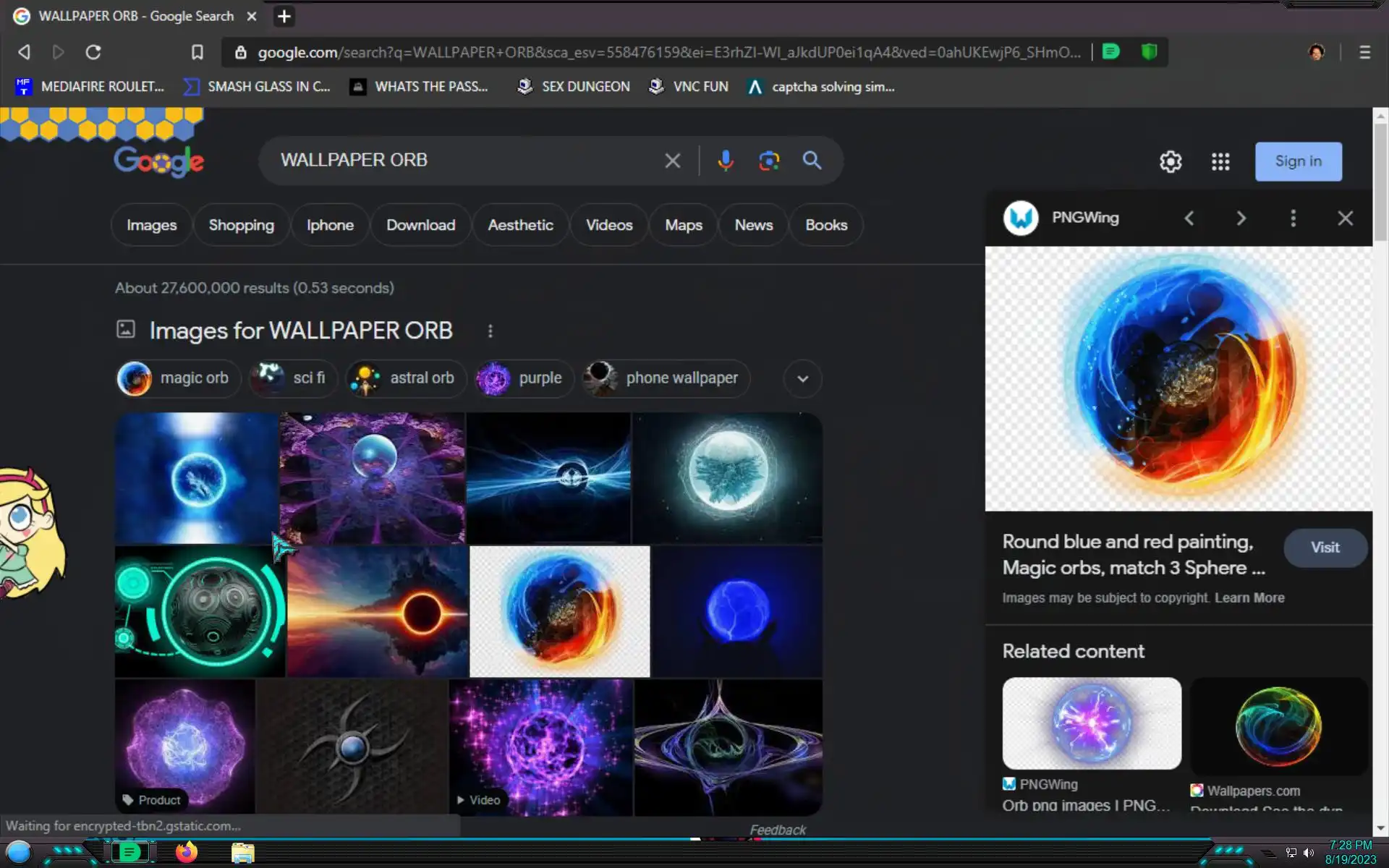Show next image in preview panel

coord(1241,218)
